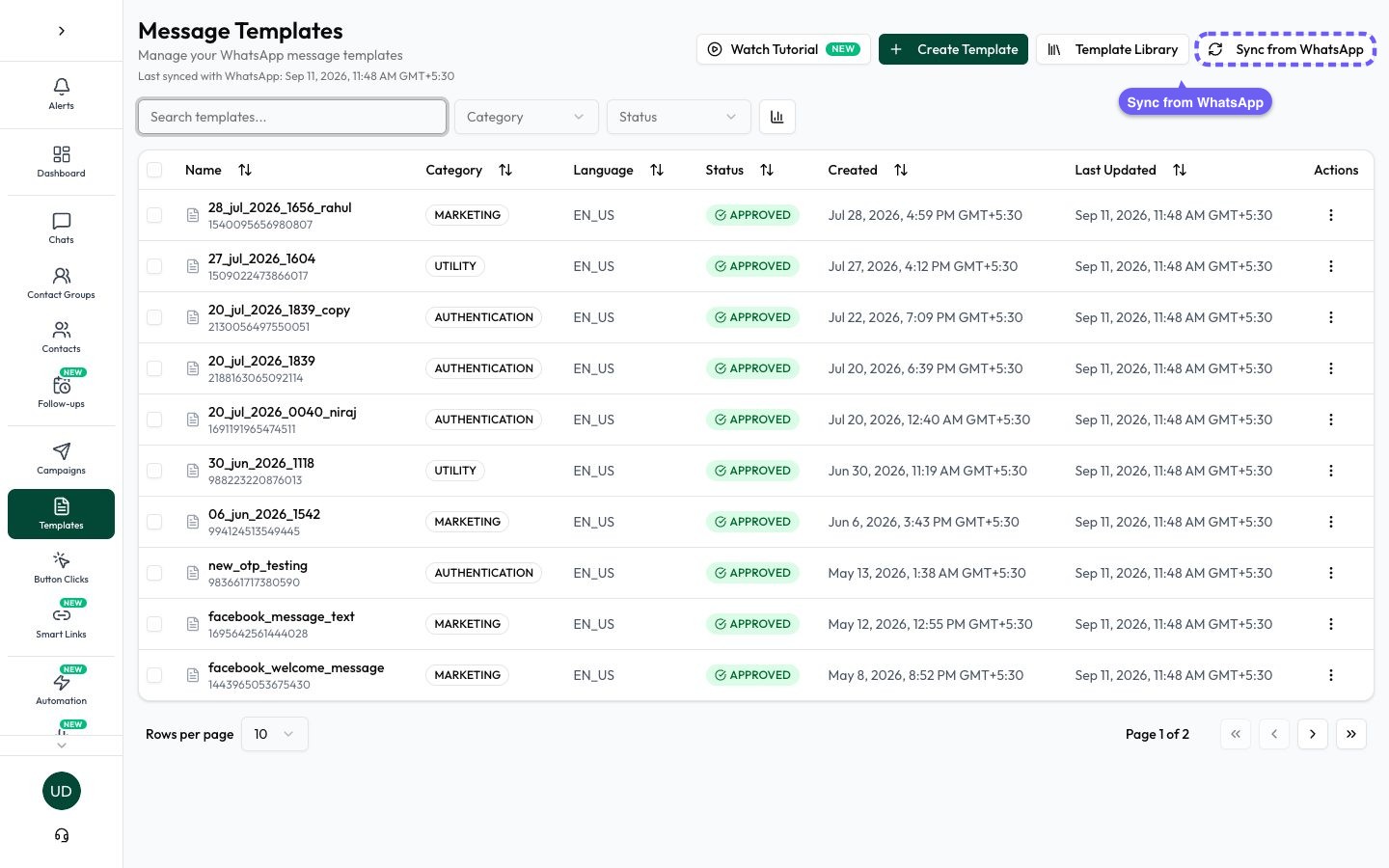
Task: Check the new_otp_testing row checkbox
Action: click(154, 573)
